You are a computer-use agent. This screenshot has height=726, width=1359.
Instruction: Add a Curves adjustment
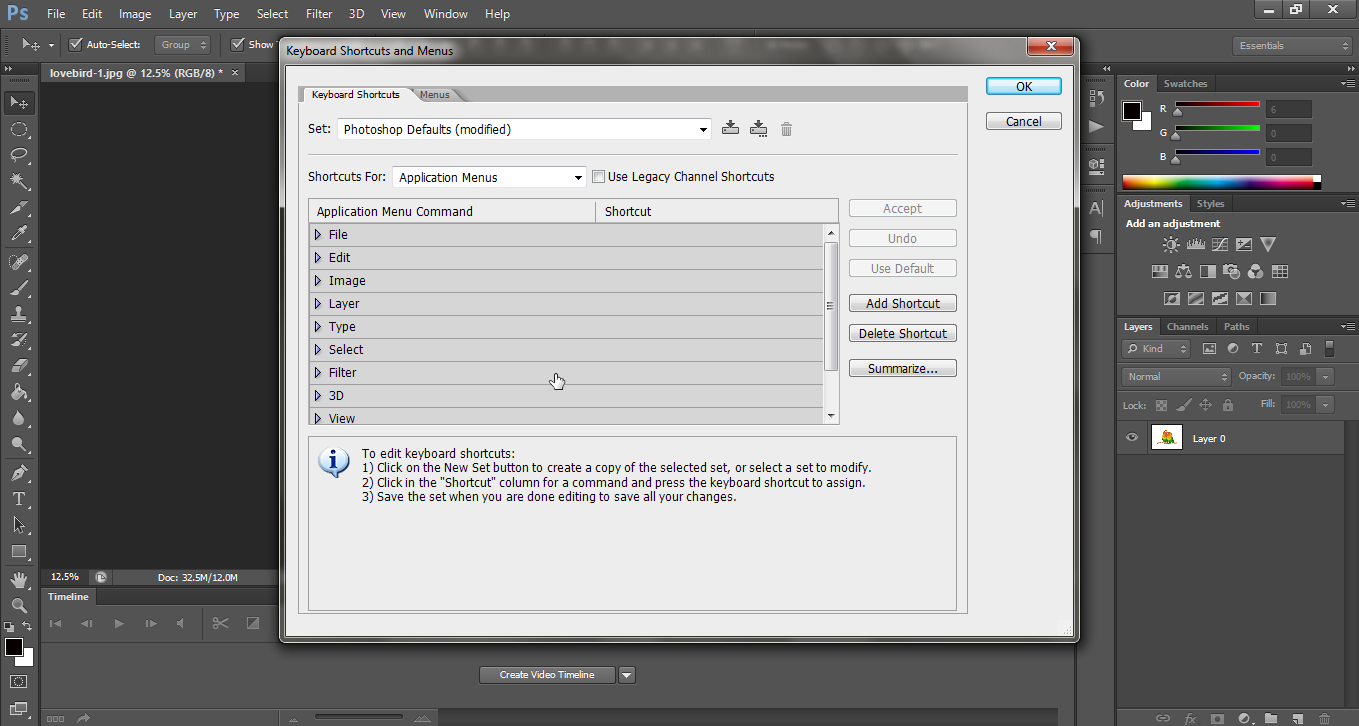click(1220, 244)
